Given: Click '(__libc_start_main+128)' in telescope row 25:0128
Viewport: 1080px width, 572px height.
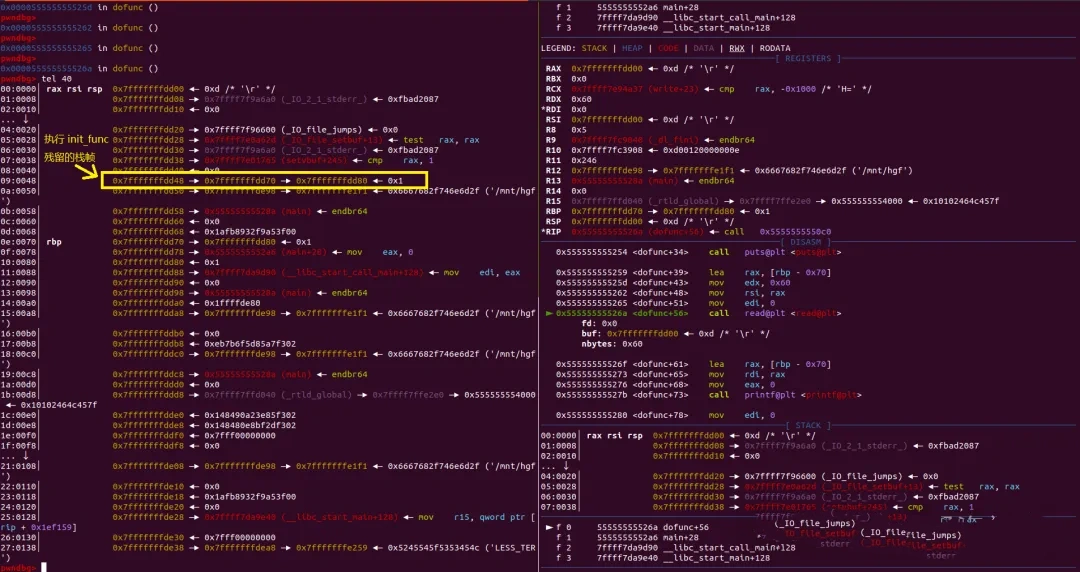Looking at the screenshot, I should click(x=339, y=517).
